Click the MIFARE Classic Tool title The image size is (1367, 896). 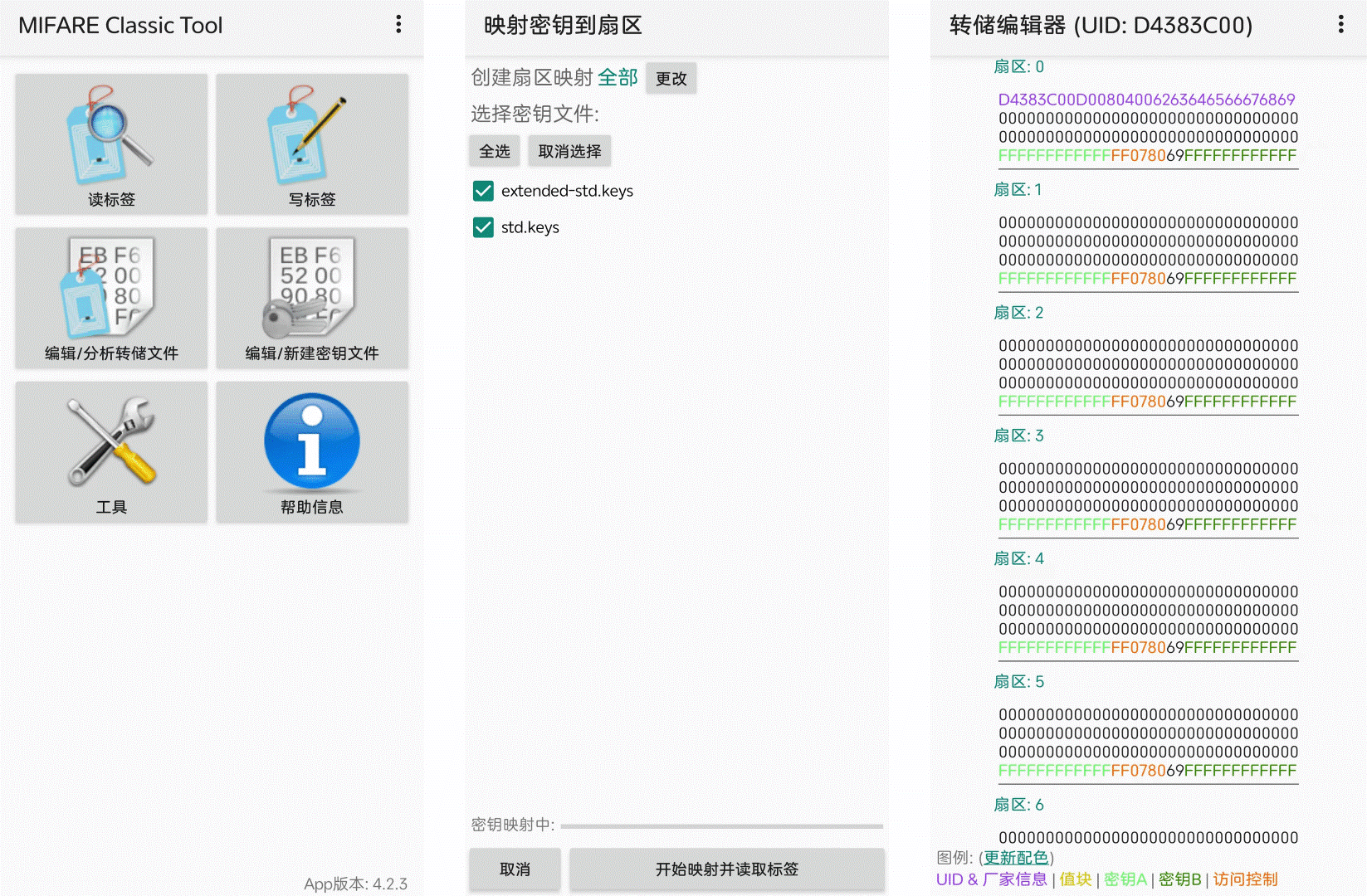click(x=120, y=26)
